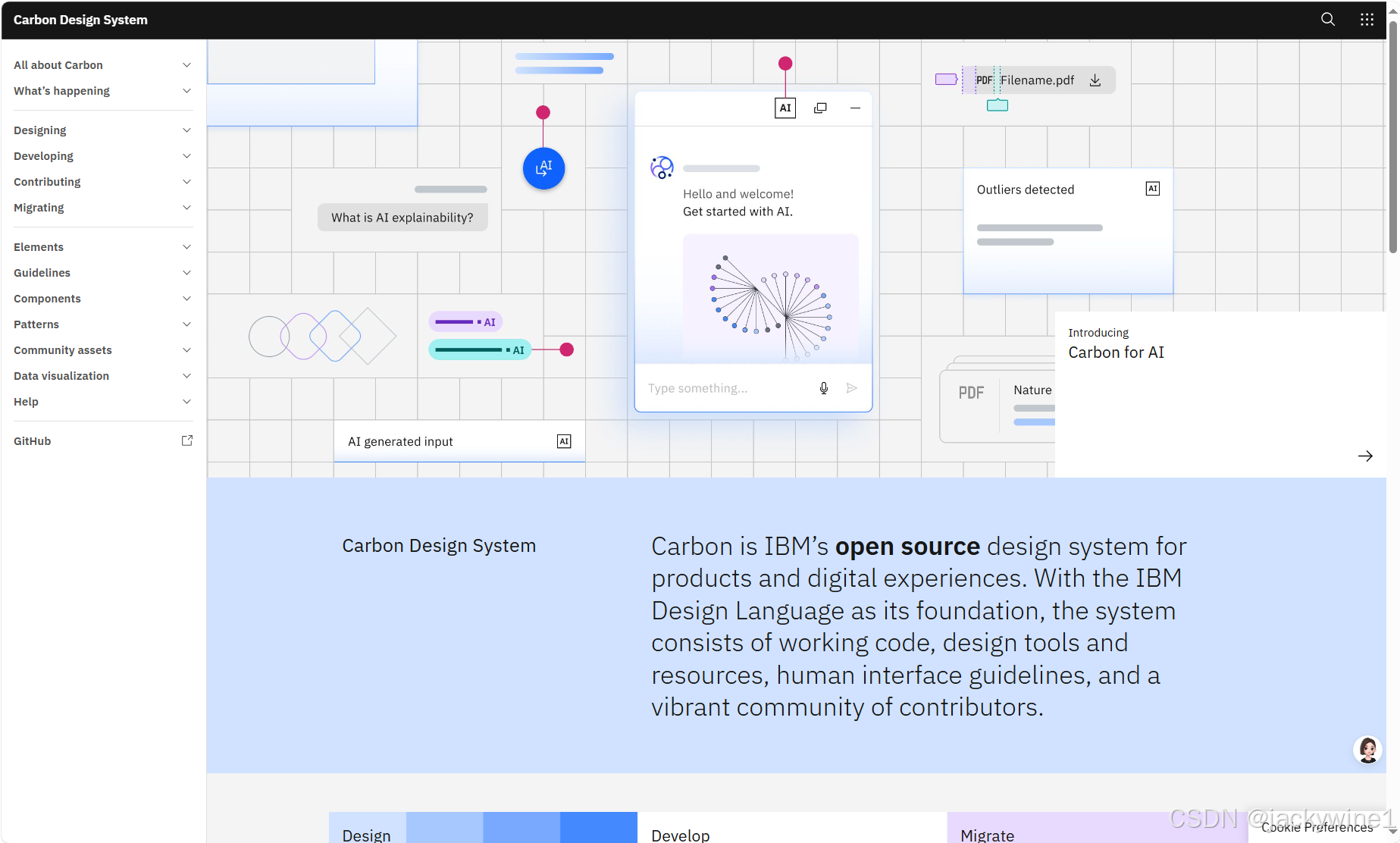This screenshot has height=843, width=1400.
Task: Expand All about Carbon section
Action: 102,65
